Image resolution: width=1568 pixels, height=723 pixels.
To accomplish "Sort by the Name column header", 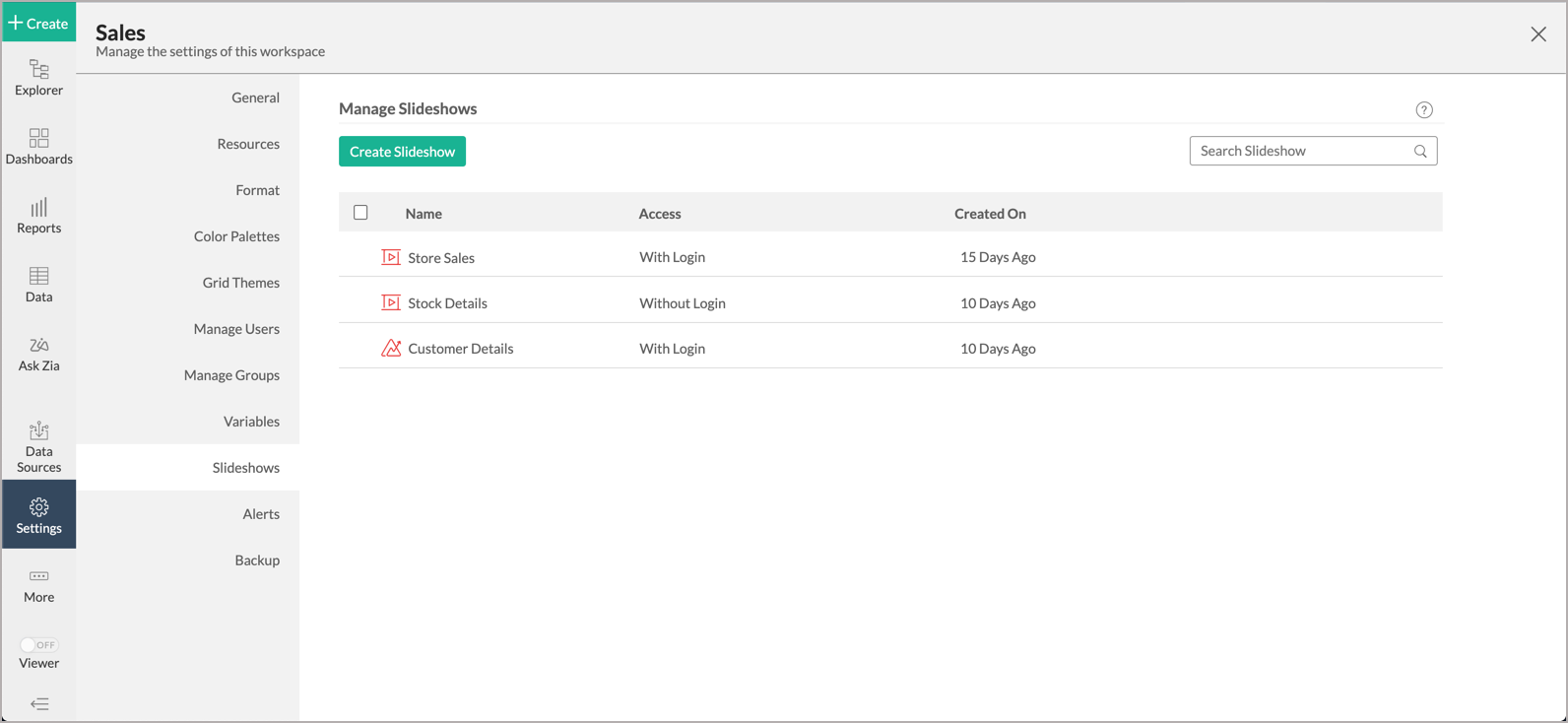I will (x=424, y=214).
